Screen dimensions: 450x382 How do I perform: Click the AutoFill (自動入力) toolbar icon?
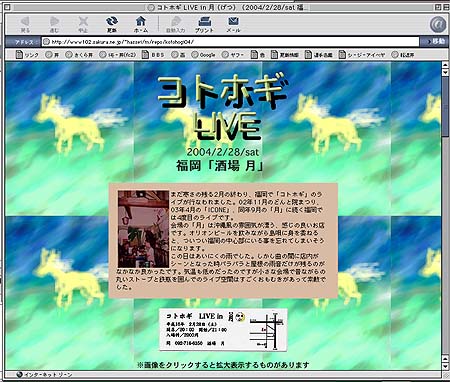click(175, 24)
